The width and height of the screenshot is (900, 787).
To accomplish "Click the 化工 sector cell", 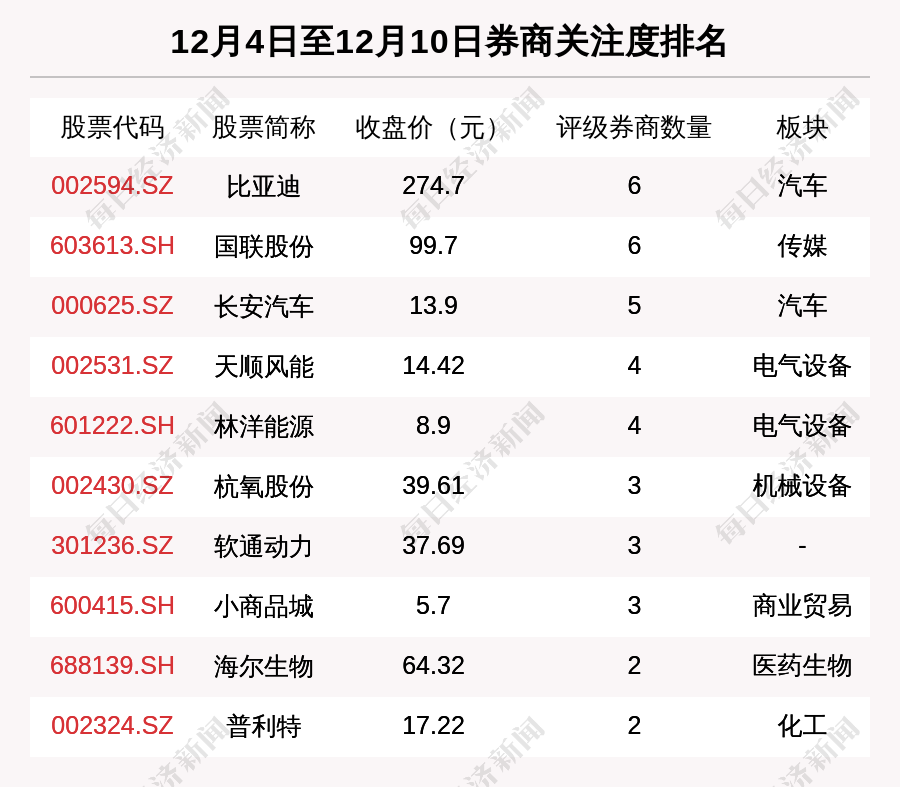I will pos(802,726).
